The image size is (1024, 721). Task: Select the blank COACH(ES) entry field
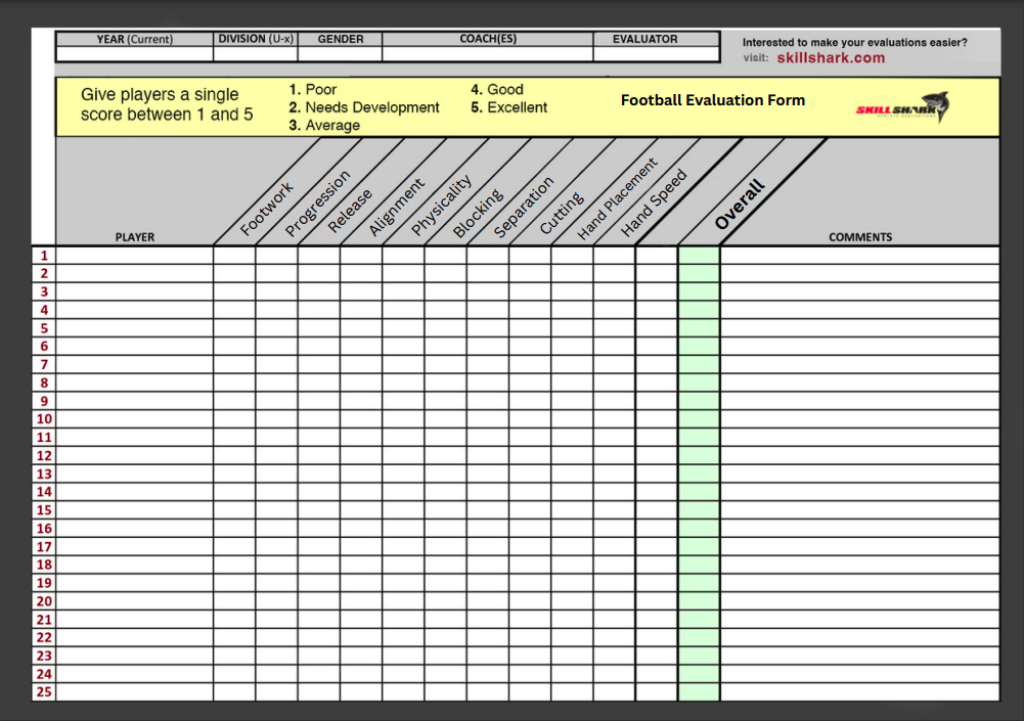487,54
